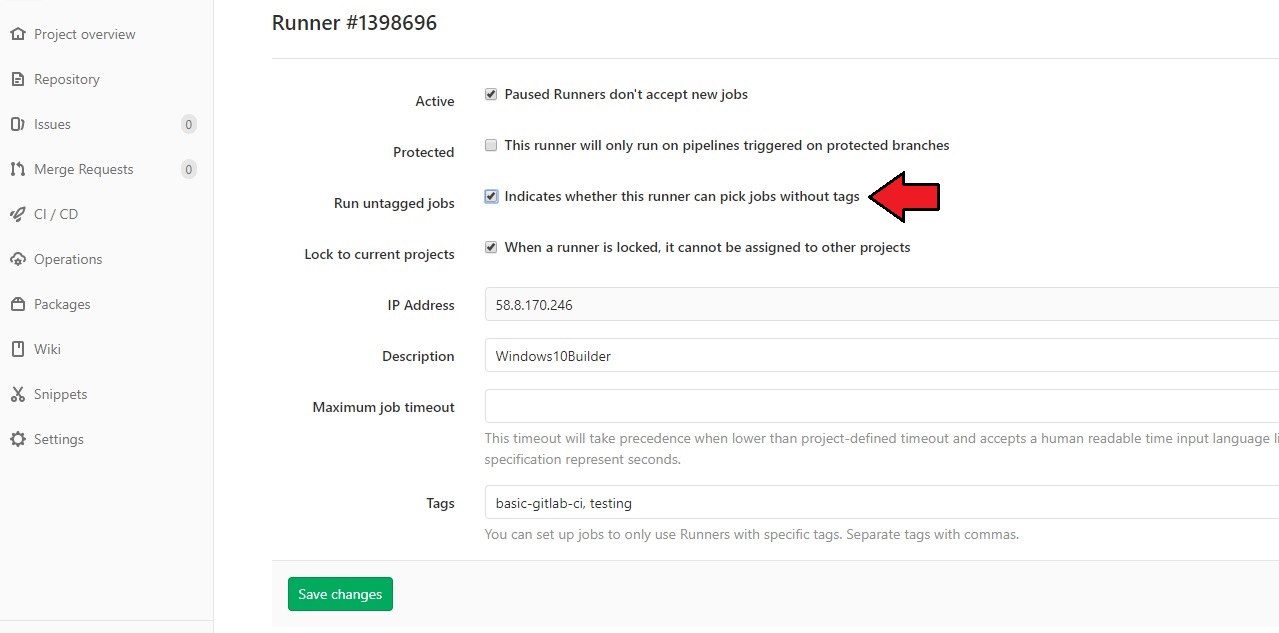Open the Settings menu label

tap(59, 439)
